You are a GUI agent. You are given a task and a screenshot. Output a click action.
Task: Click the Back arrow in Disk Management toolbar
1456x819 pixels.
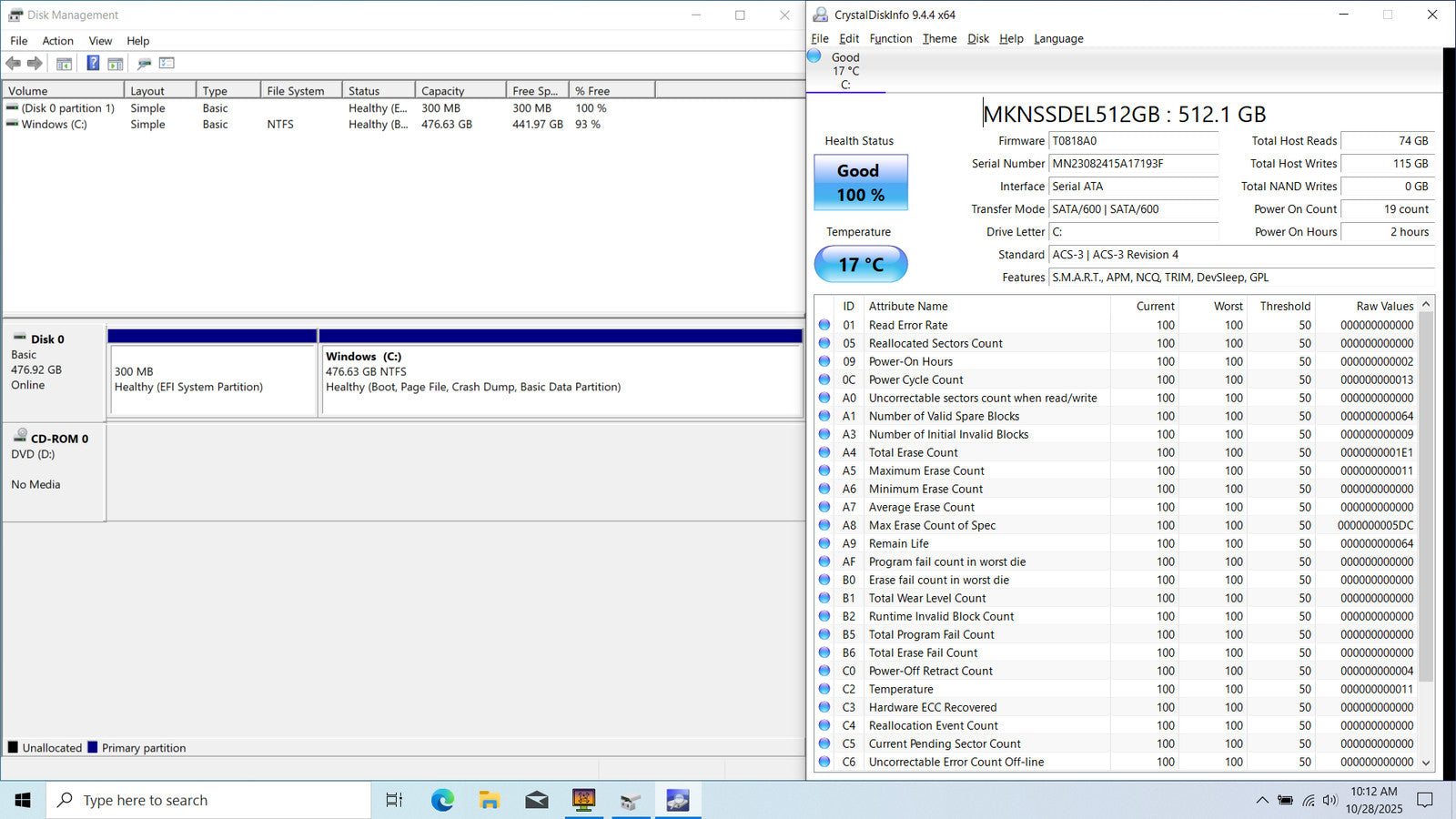coord(13,63)
